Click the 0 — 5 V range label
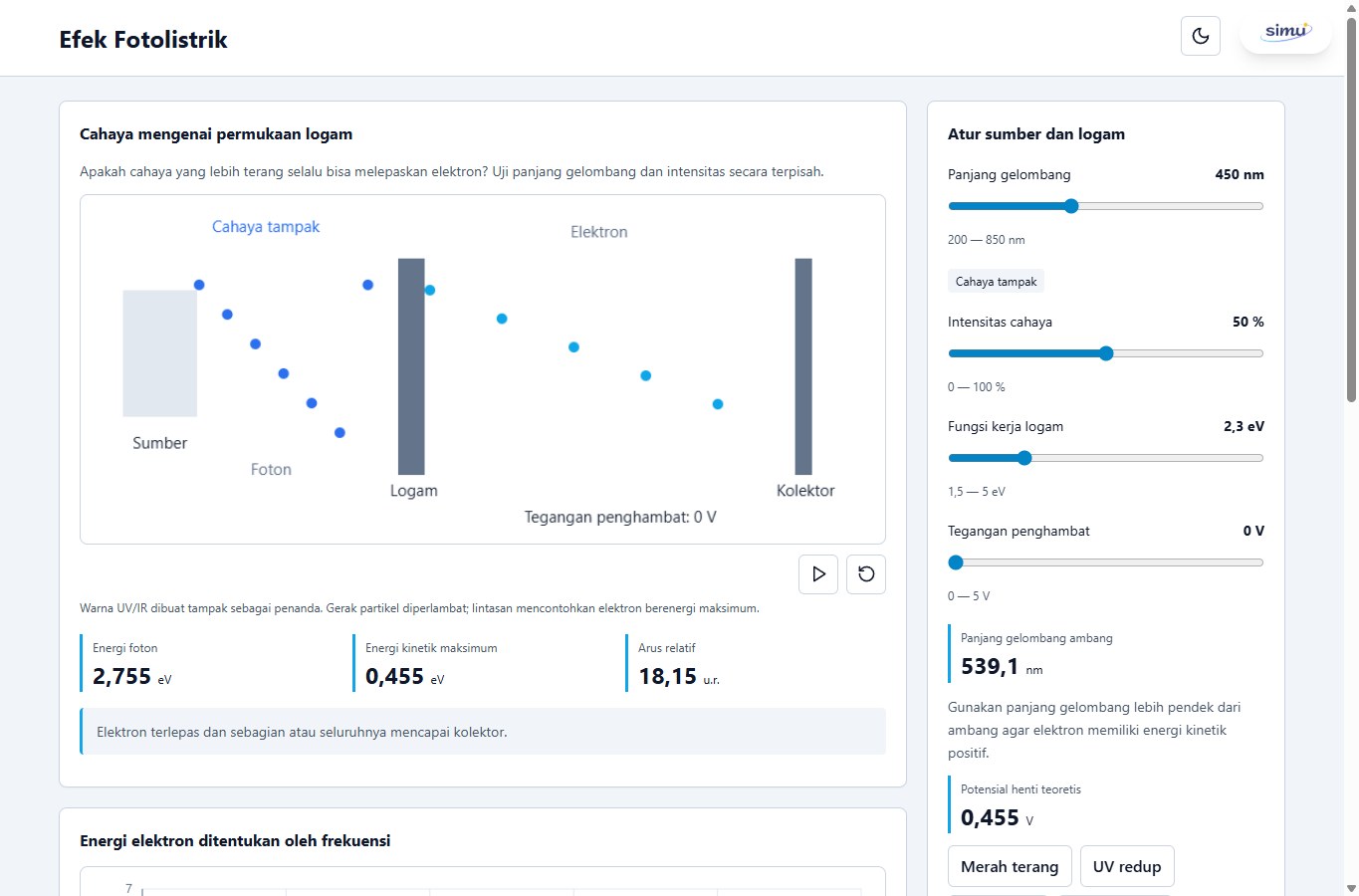 [969, 596]
